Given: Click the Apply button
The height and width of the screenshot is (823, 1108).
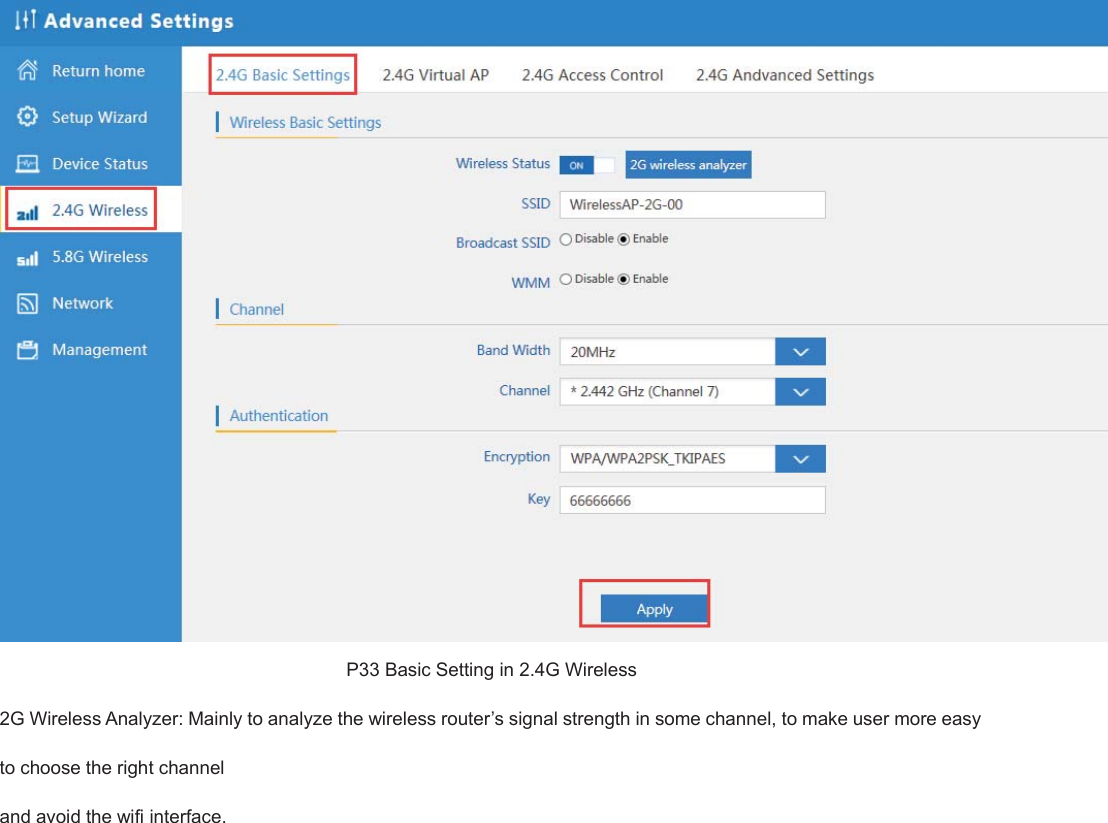Looking at the screenshot, I should [x=654, y=609].
